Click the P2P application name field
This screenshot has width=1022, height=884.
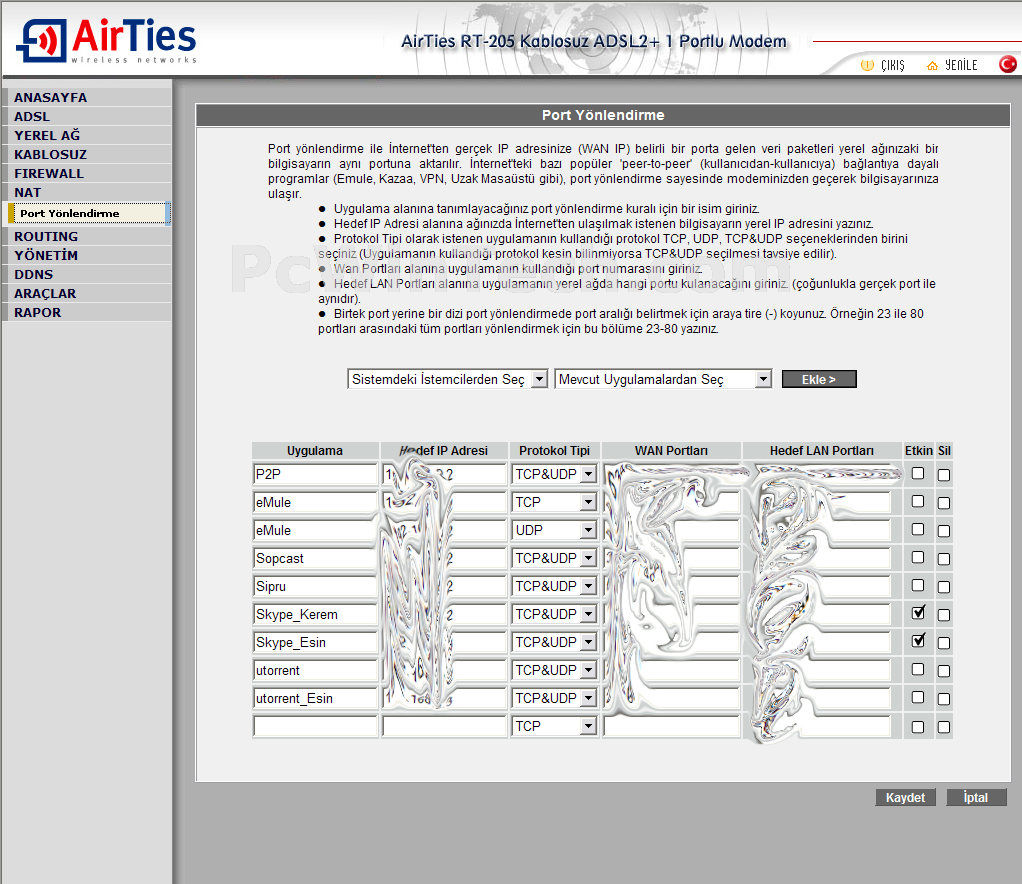click(315, 474)
